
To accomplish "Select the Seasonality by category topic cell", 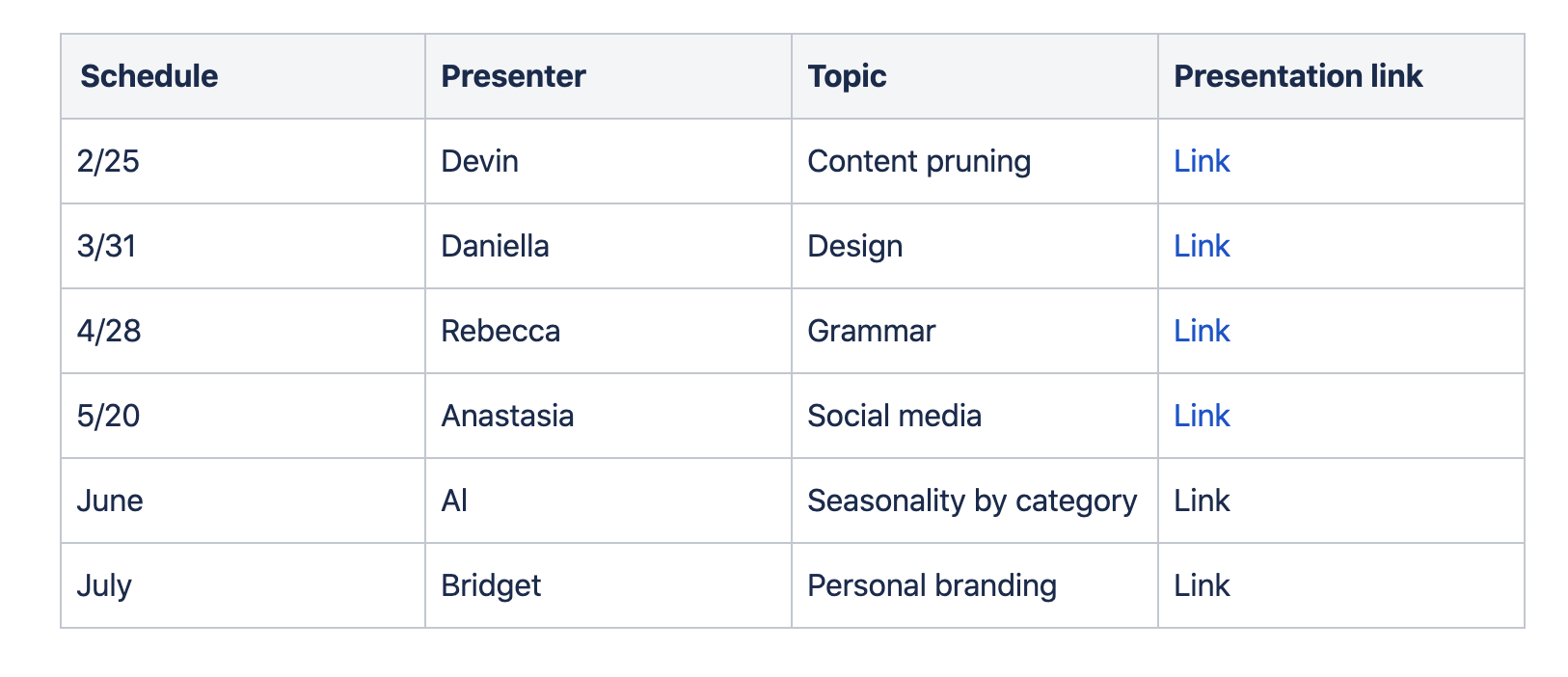I will tap(972, 501).
